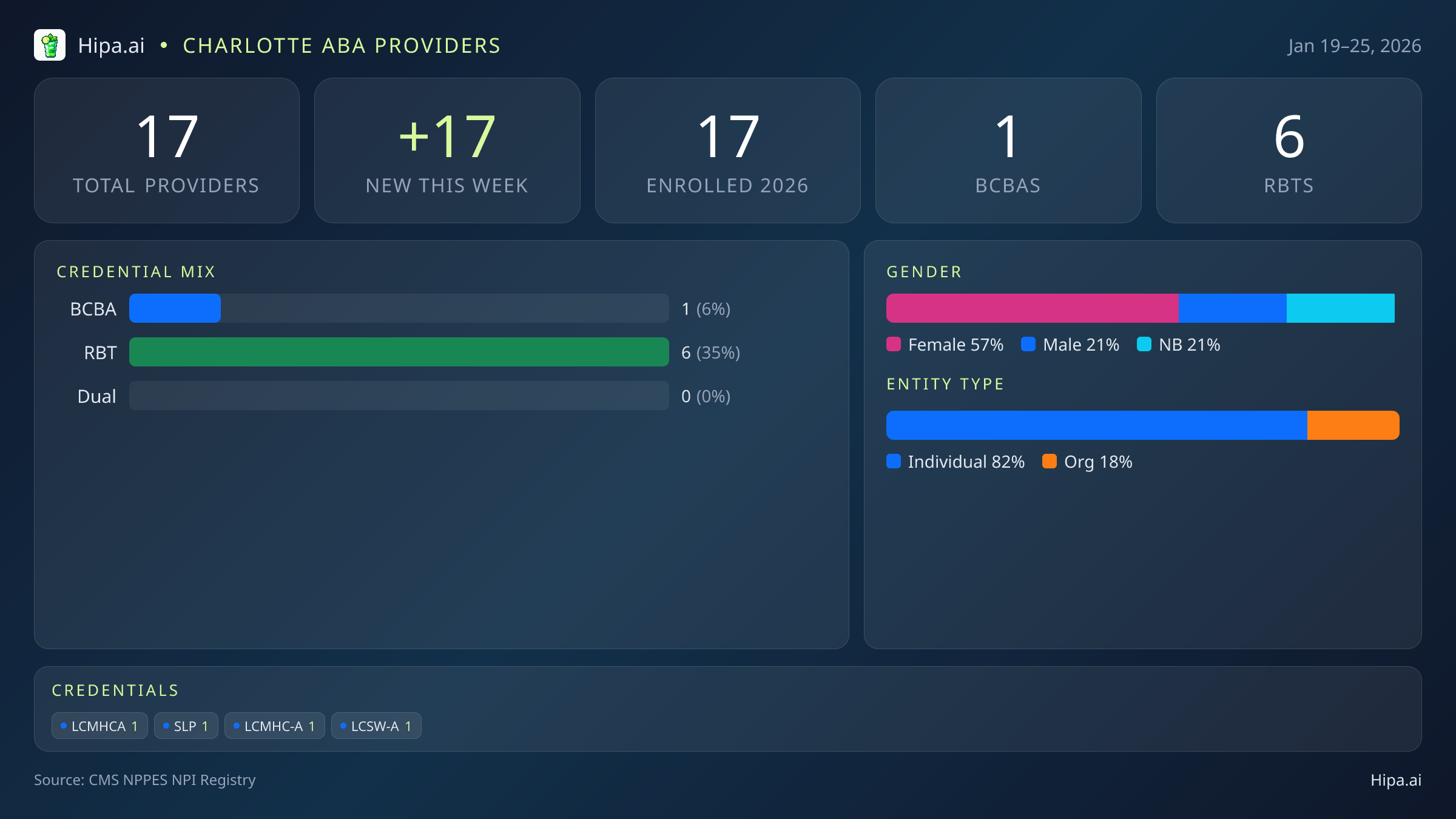Toggle the Female segment of the gender bar
Image resolution: width=1456 pixels, height=819 pixels.
click(x=1031, y=308)
